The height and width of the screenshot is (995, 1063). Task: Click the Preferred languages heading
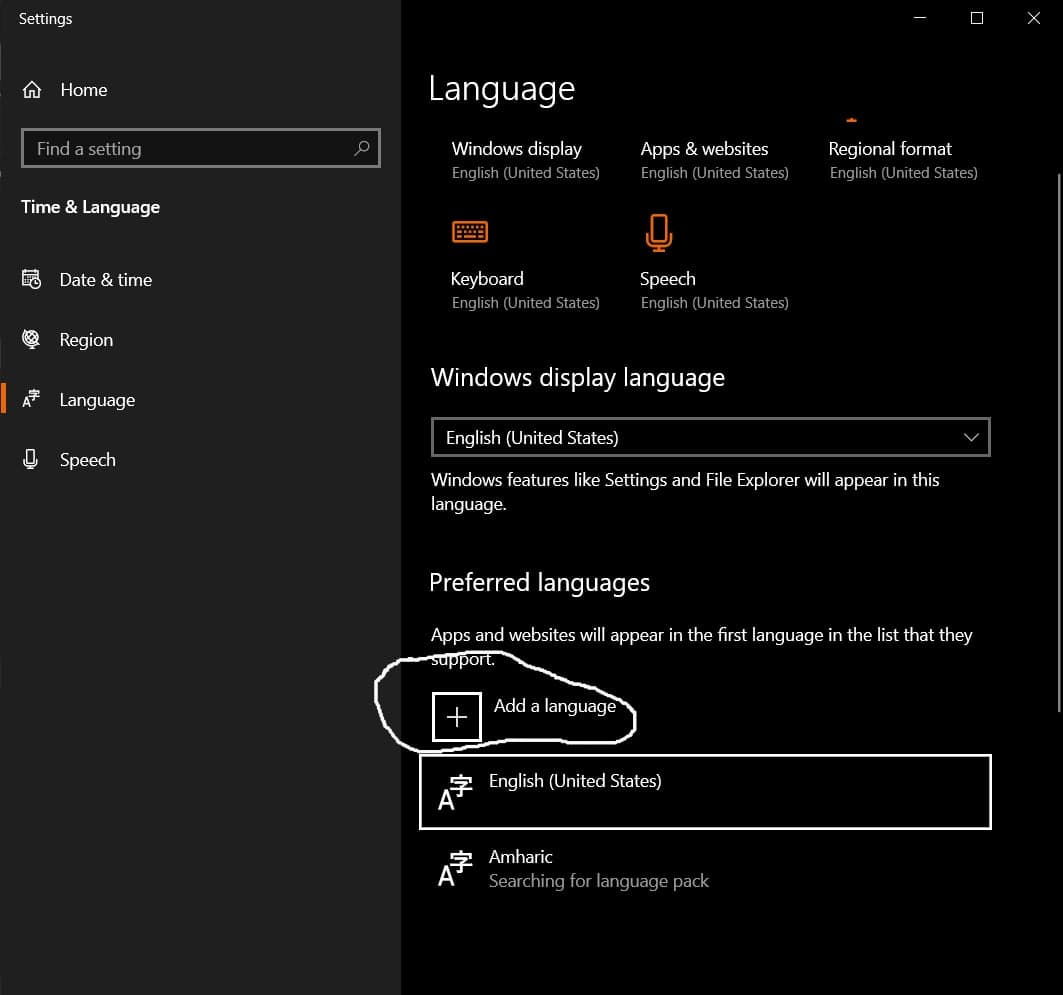(540, 583)
